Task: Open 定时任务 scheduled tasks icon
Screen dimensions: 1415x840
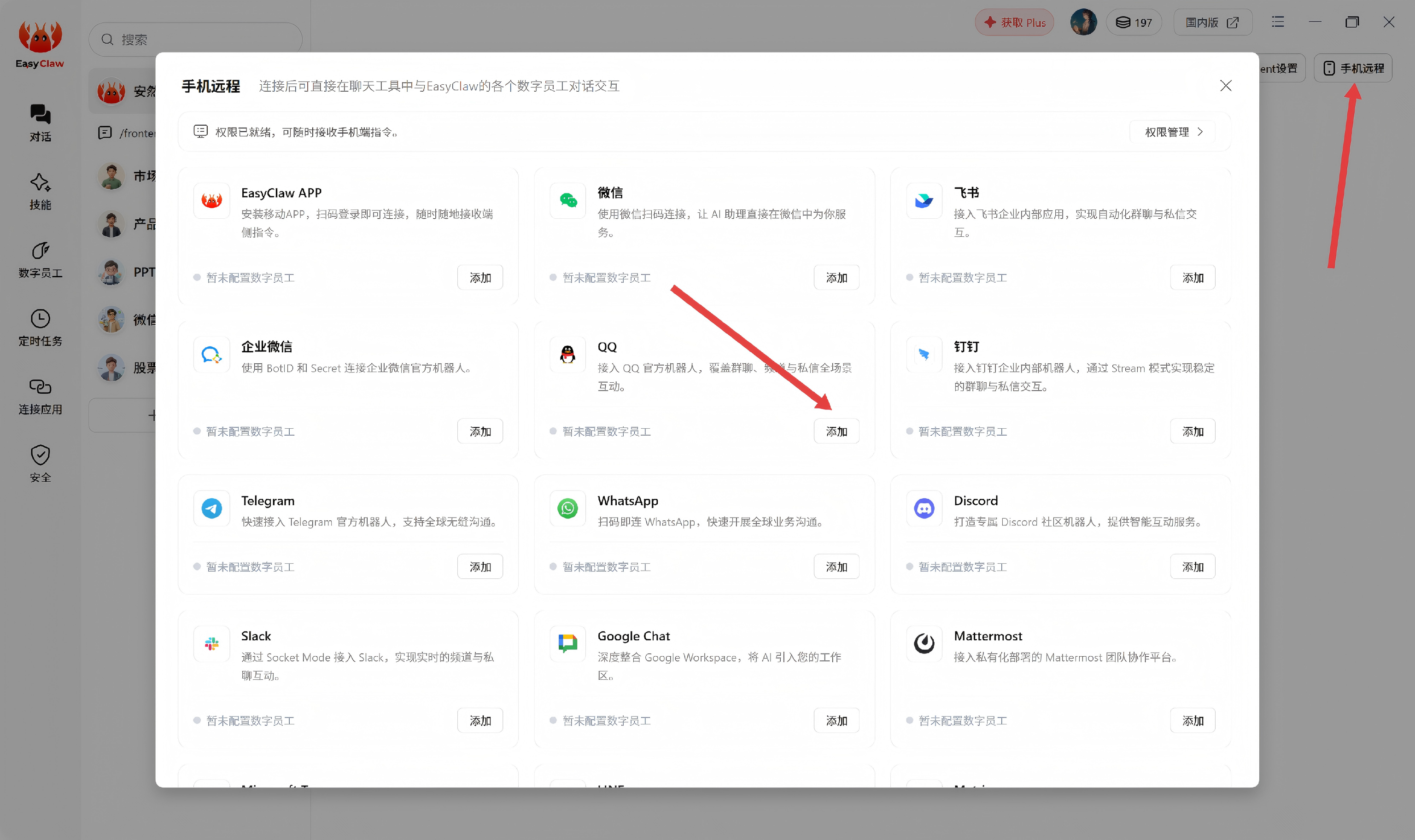Action: click(x=40, y=328)
